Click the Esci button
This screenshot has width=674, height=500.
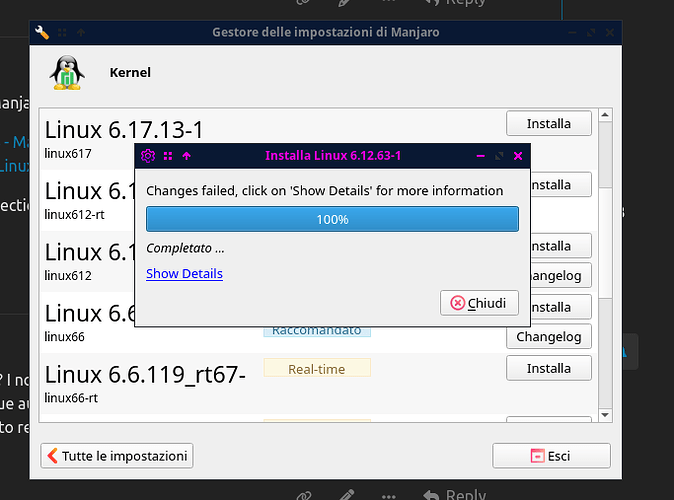pyautogui.click(x=550, y=456)
